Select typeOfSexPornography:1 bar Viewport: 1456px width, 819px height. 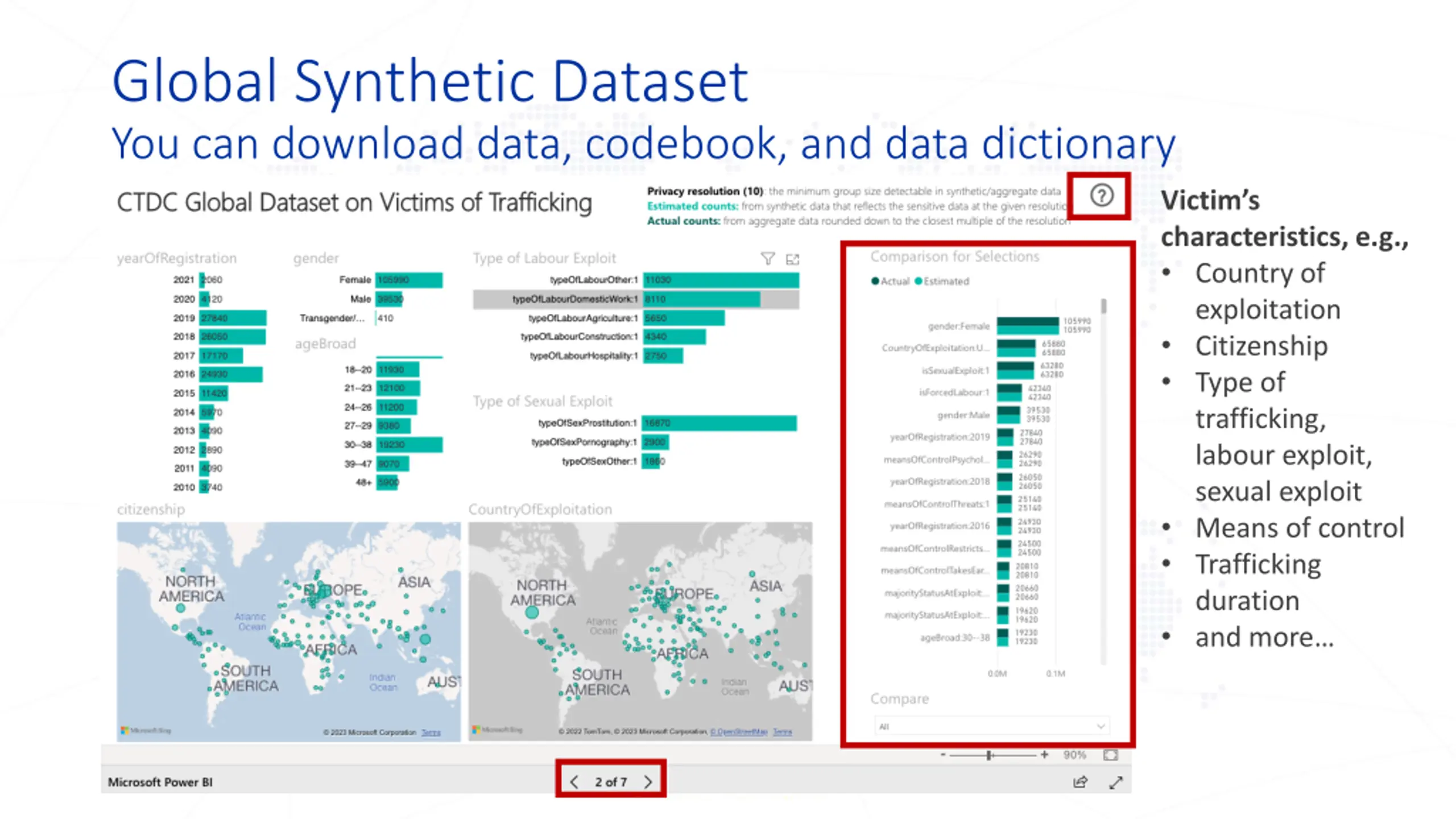[x=656, y=442]
